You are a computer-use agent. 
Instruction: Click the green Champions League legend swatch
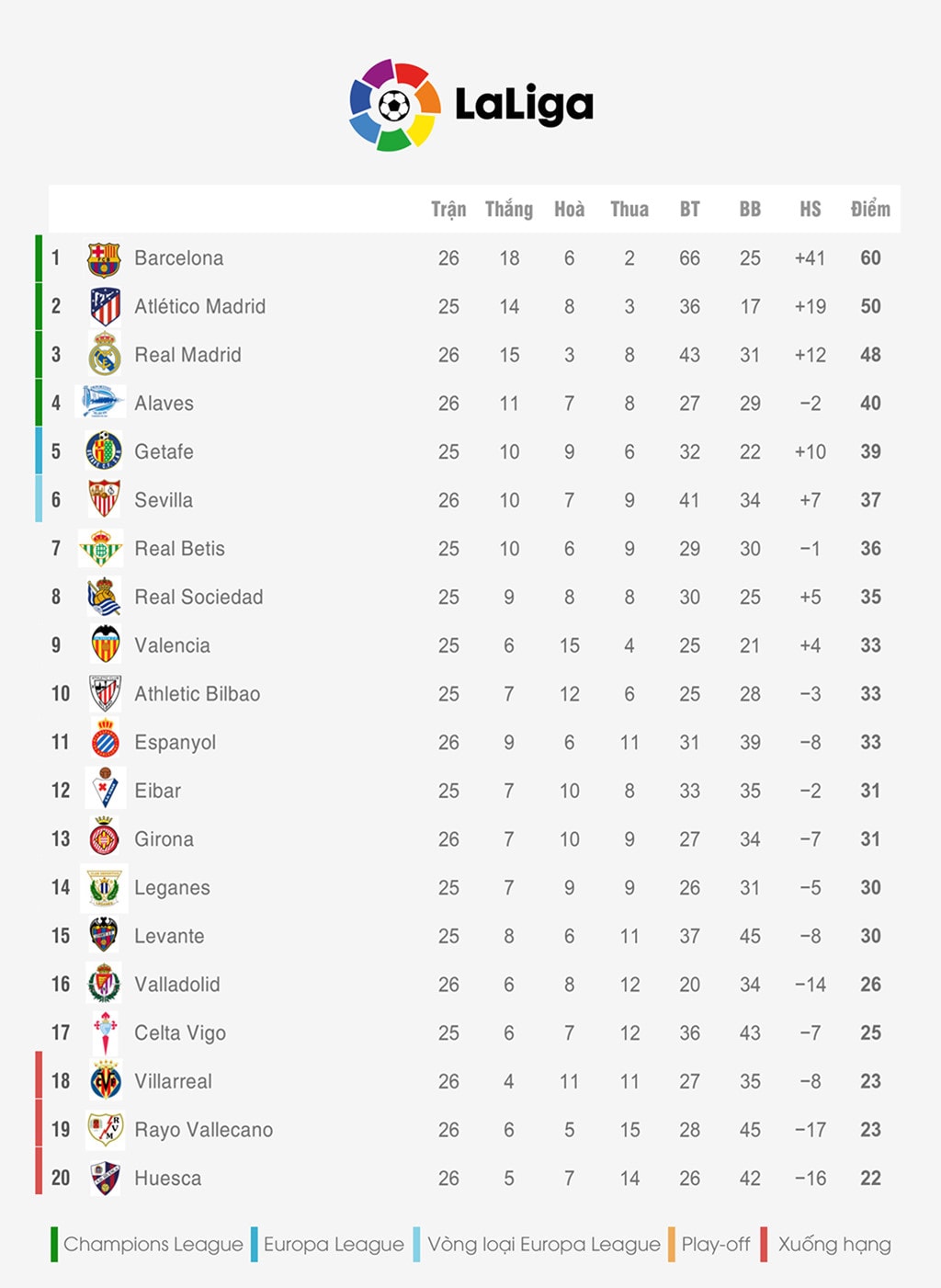[x=54, y=1244]
